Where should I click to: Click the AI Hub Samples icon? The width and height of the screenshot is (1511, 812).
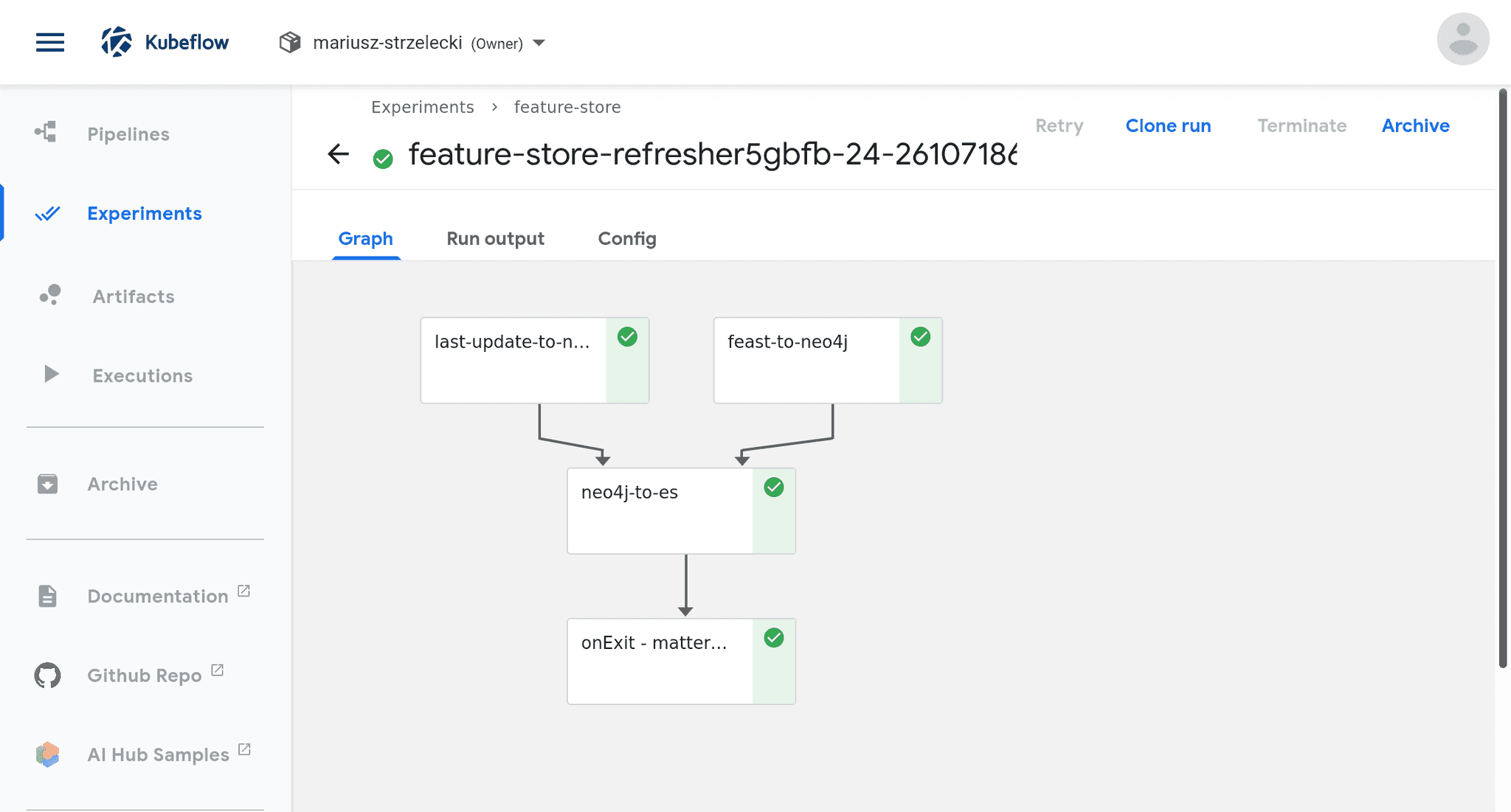[48, 754]
